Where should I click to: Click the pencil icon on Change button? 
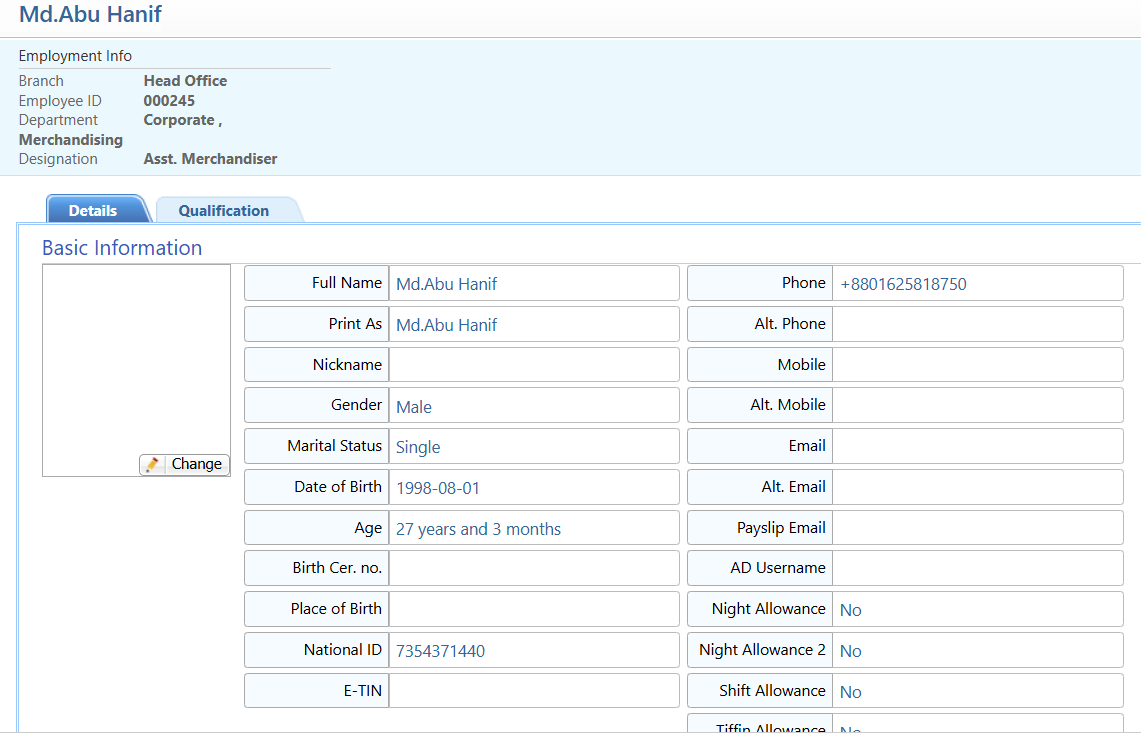(153, 465)
